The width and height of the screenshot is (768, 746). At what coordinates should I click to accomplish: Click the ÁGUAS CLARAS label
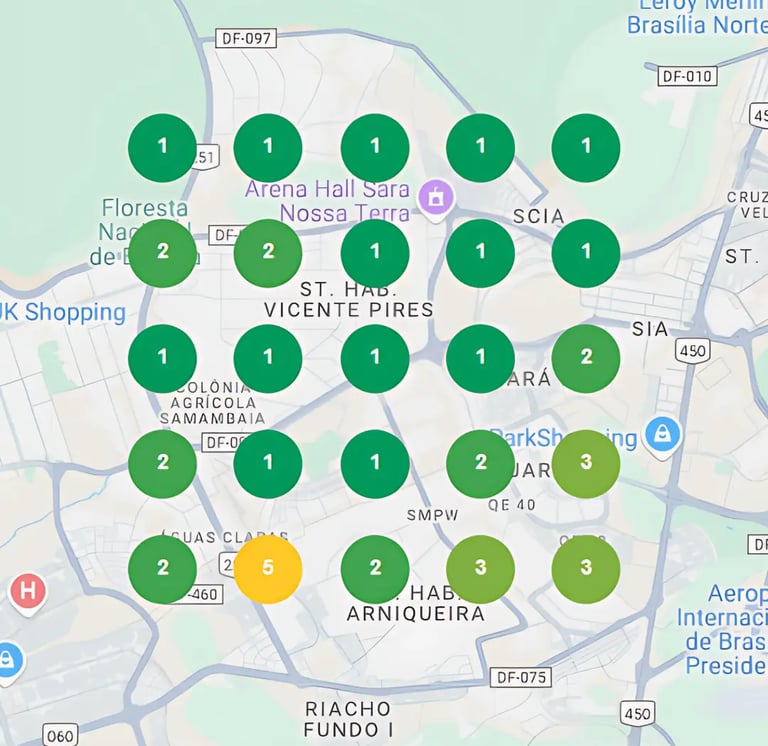point(225,537)
